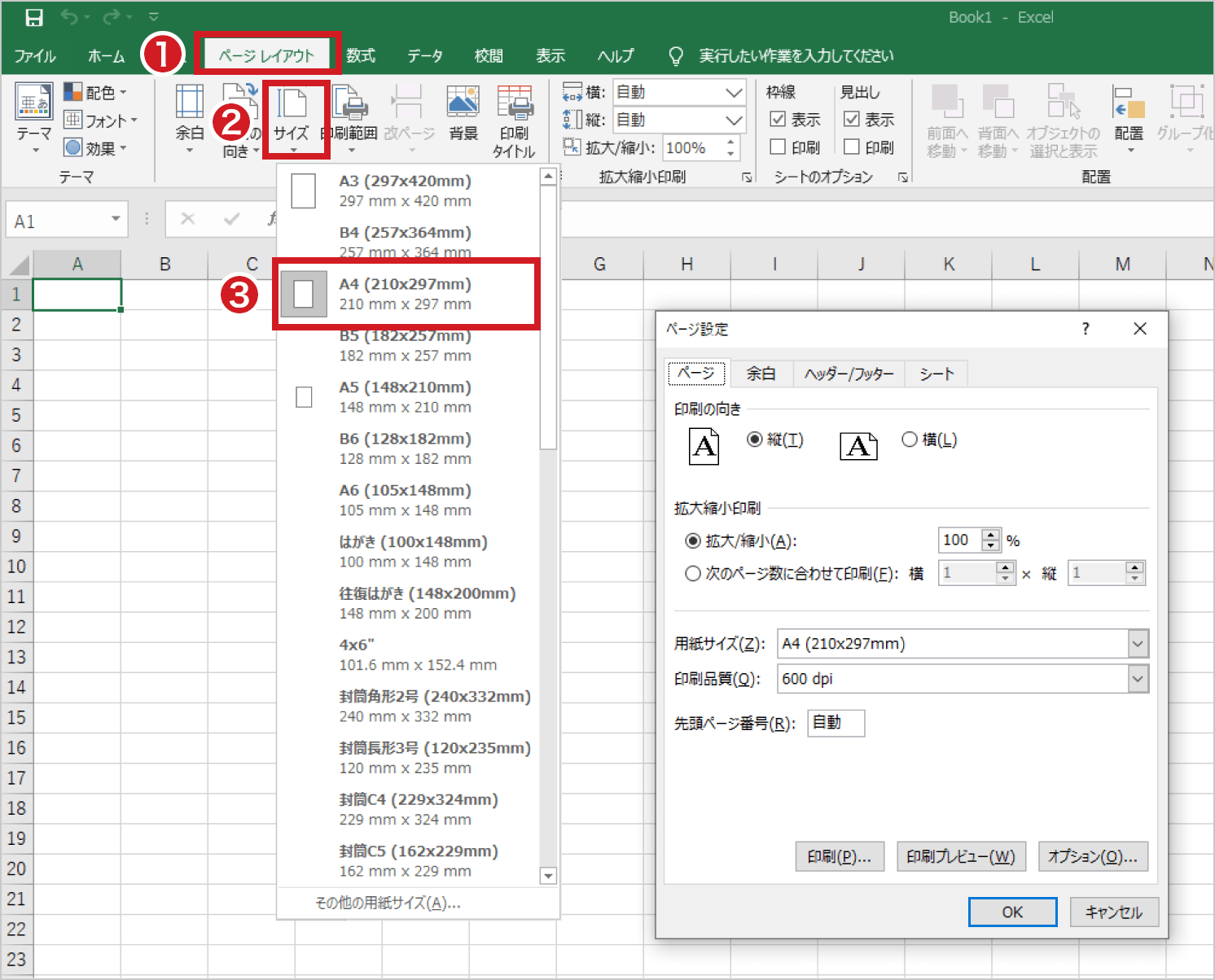
Task: Open the print quality 600 dpi dropdown
Action: [1138, 679]
